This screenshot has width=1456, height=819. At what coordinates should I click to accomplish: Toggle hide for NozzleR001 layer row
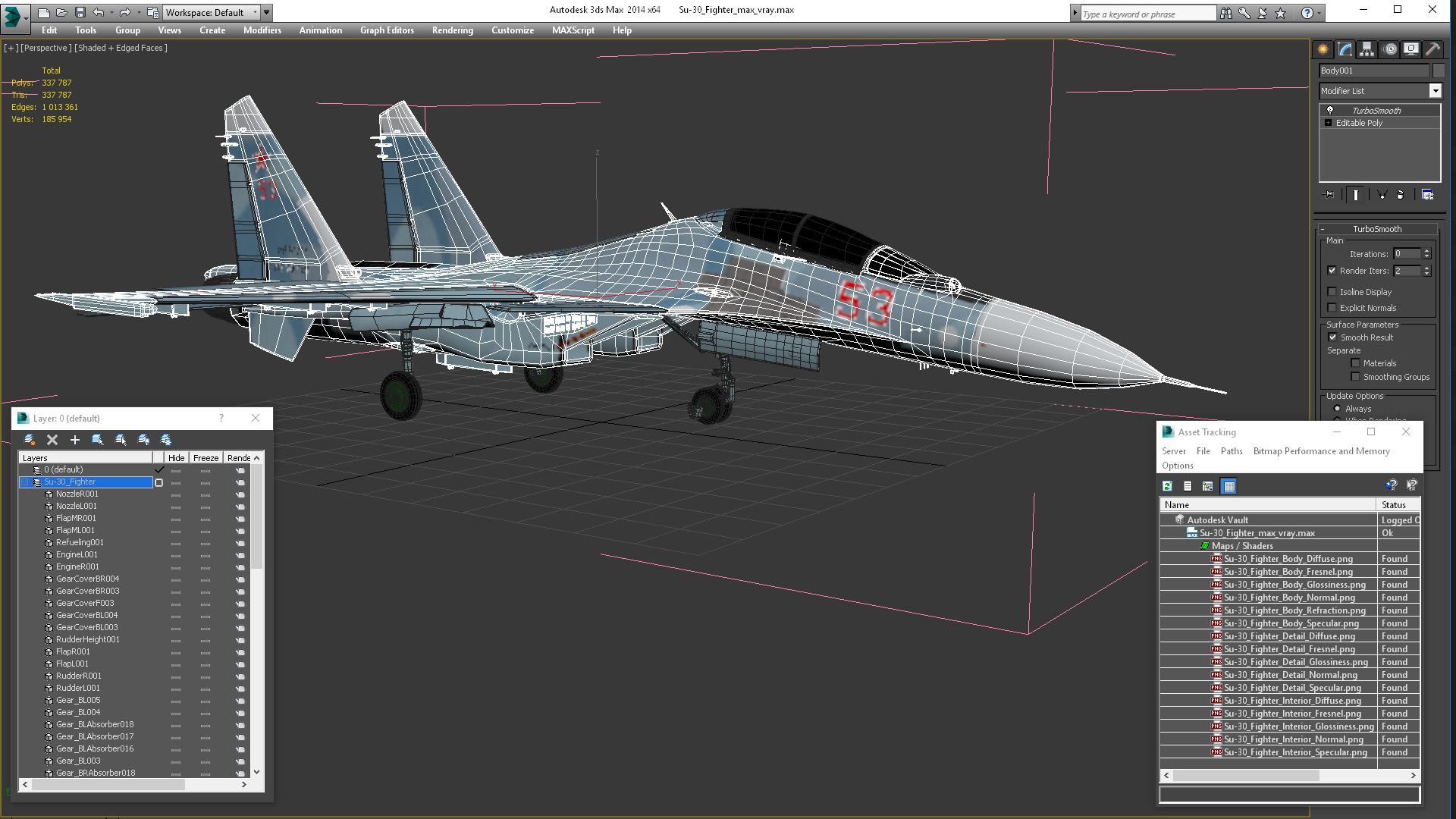(x=176, y=494)
